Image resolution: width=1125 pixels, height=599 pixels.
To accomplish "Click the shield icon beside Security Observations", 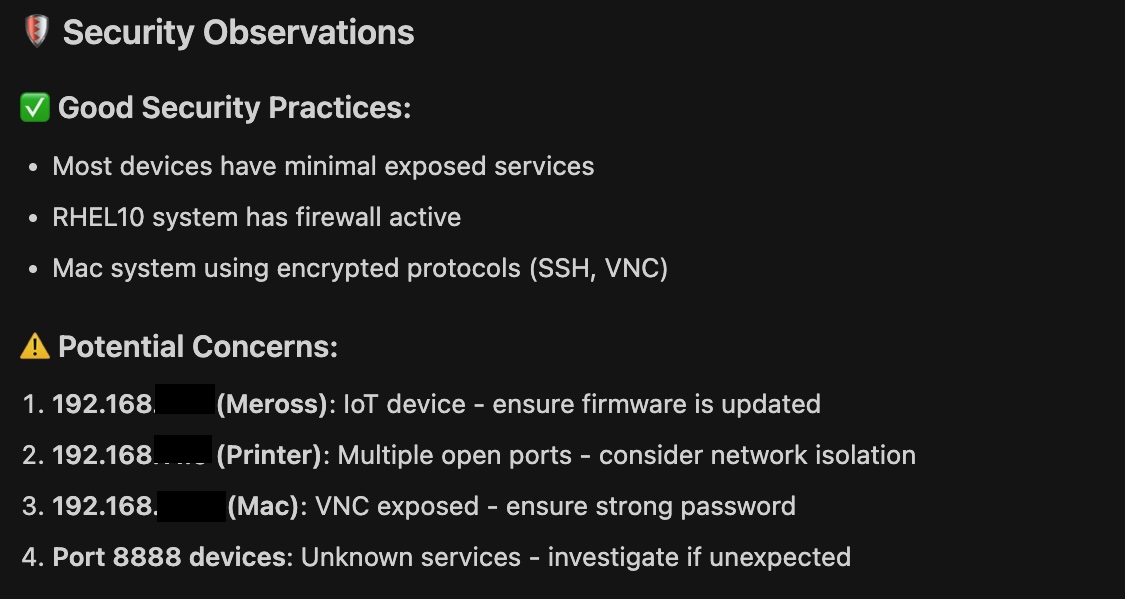I will pos(37,33).
